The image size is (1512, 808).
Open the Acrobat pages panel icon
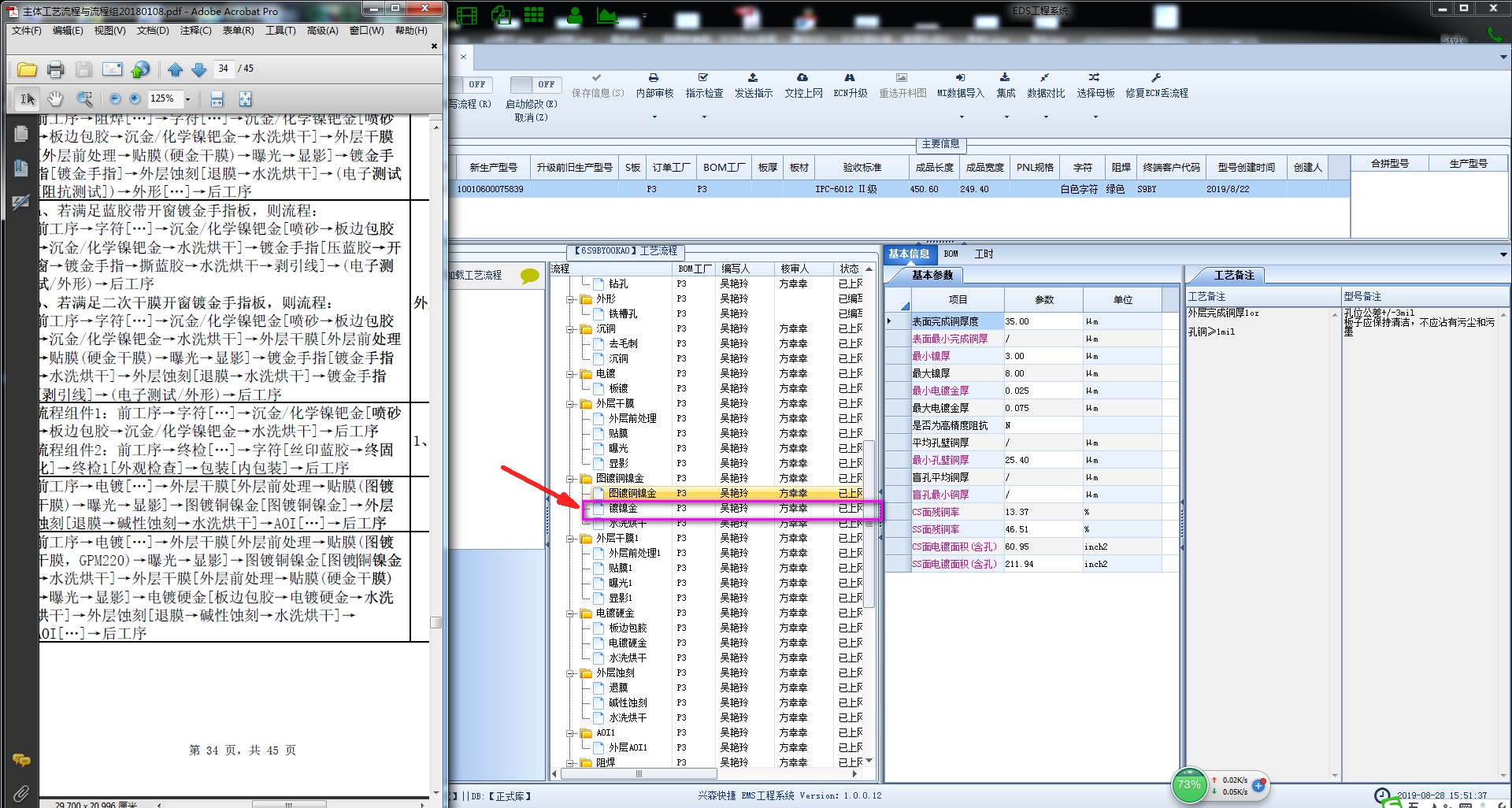tap(21, 134)
